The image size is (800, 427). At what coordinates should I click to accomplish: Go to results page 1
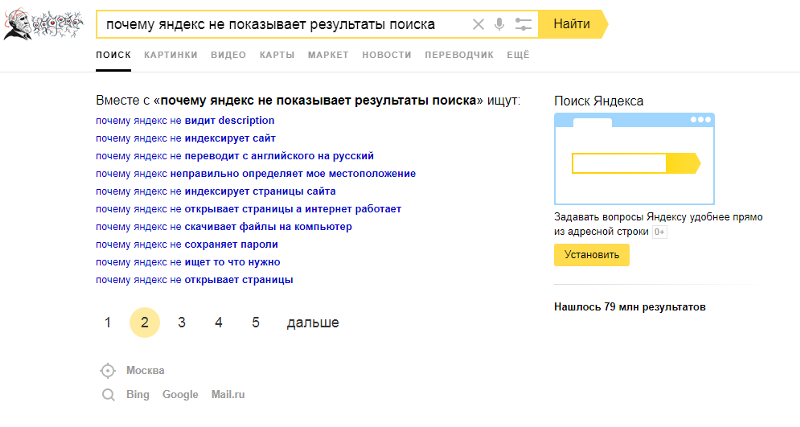108,322
